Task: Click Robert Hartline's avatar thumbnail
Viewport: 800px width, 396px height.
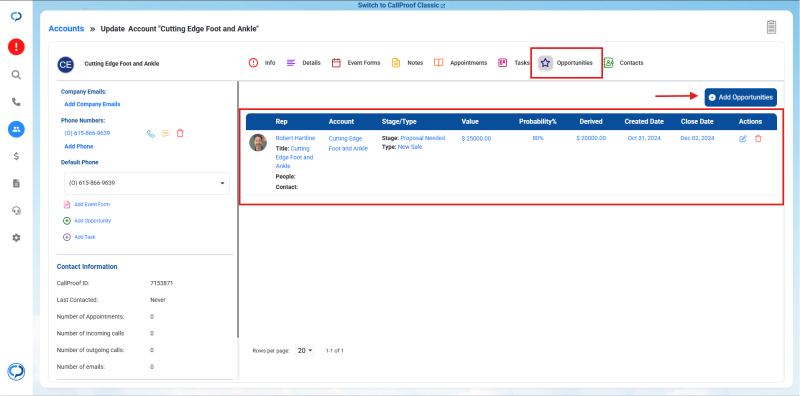Action: click(x=258, y=142)
